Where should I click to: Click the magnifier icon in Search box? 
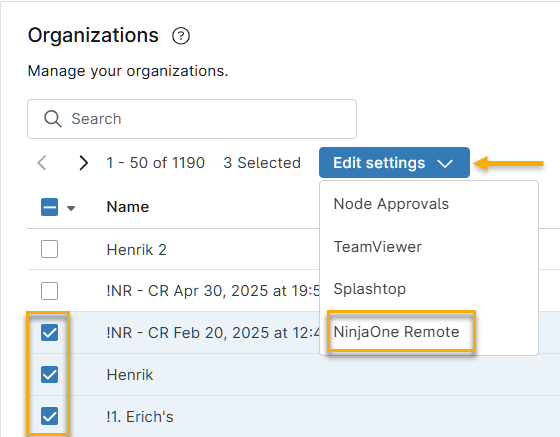tap(53, 119)
